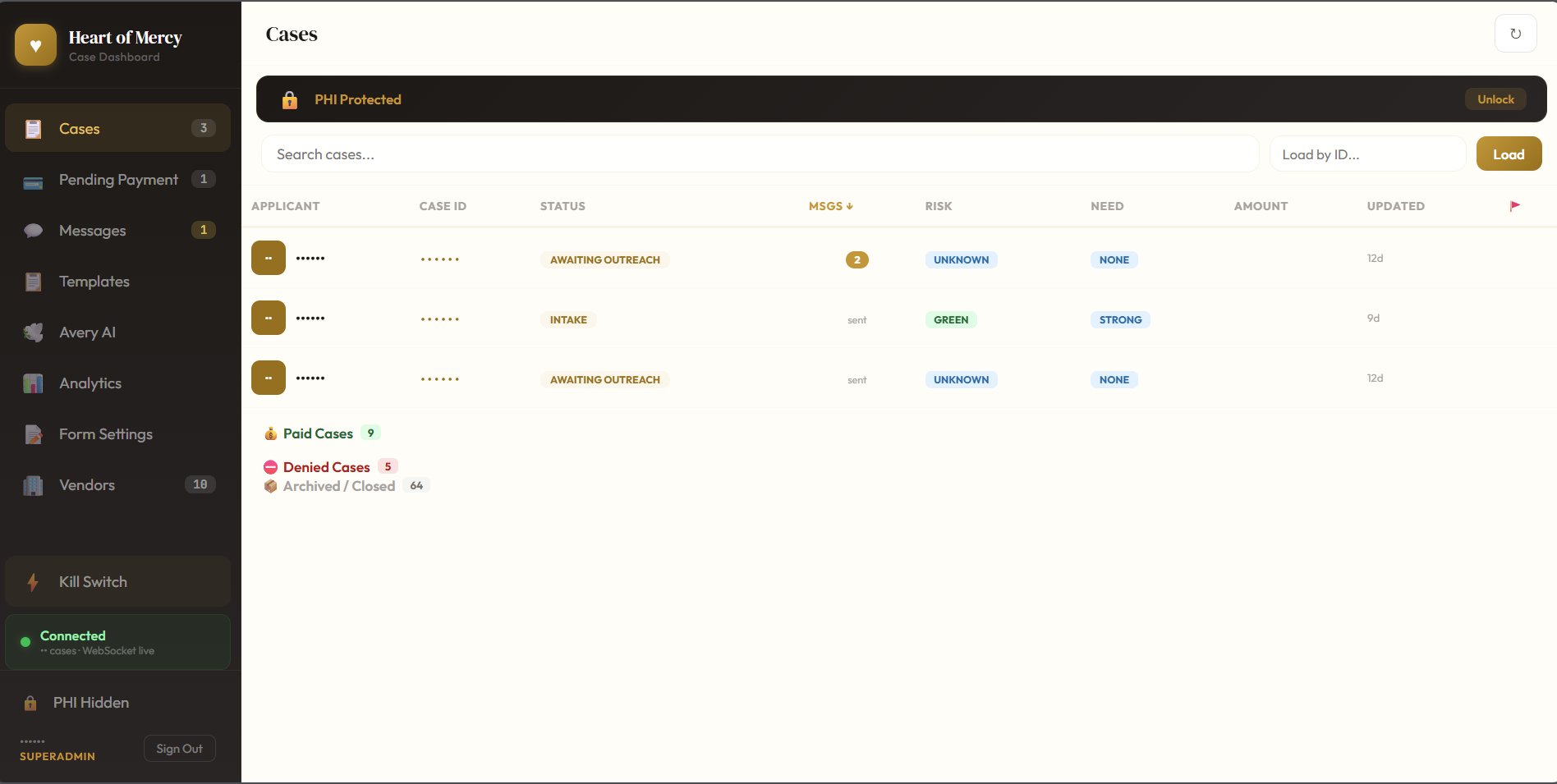Viewport: 1557px width, 784px height.
Task: Click the 9d updated value
Action: (1373, 319)
